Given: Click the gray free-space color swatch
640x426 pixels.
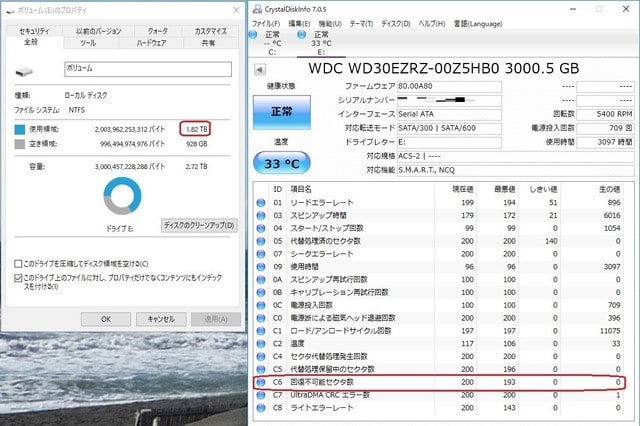Looking at the screenshot, I should click(x=20, y=144).
